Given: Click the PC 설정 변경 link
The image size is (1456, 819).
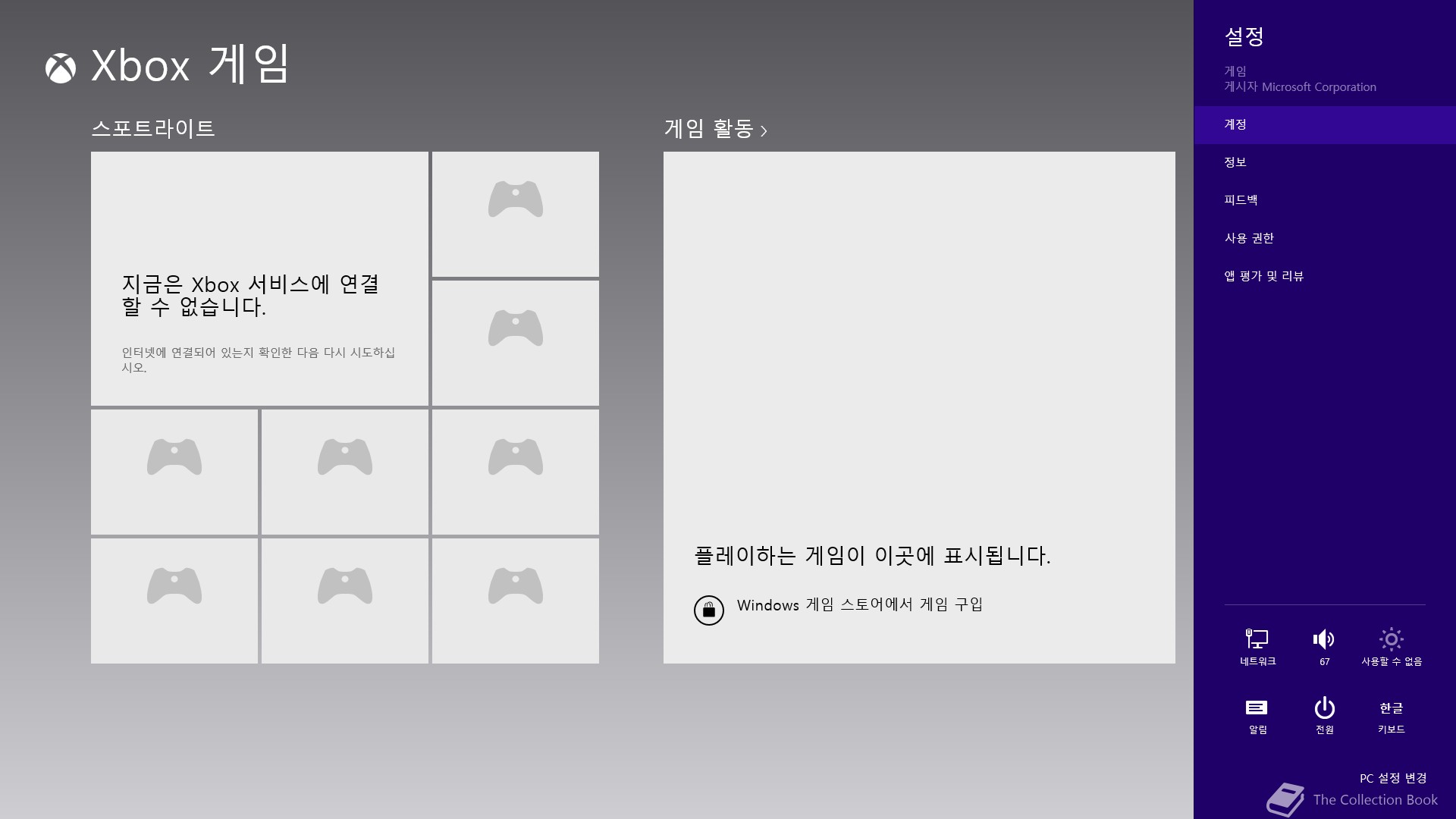Looking at the screenshot, I should click(x=1393, y=778).
